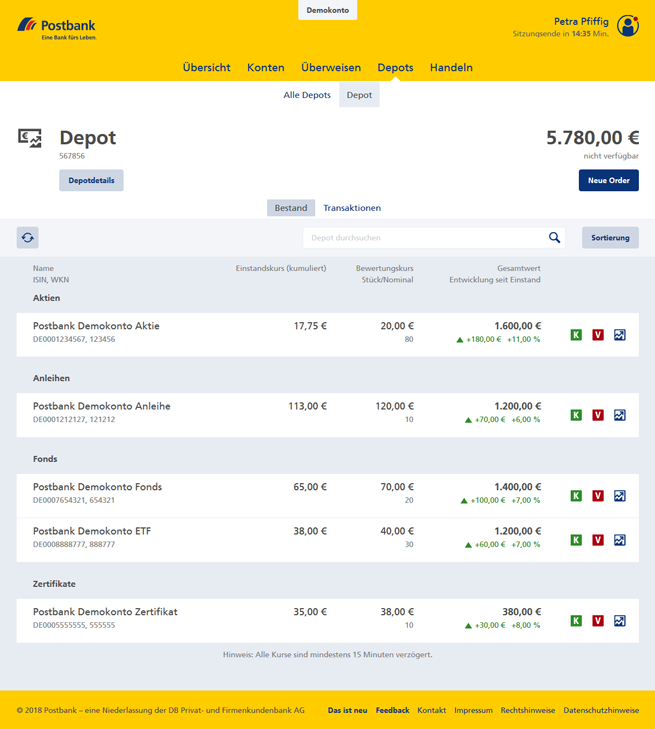Click the green K buy icon for Fonds
The height and width of the screenshot is (729, 655).
pos(576,496)
